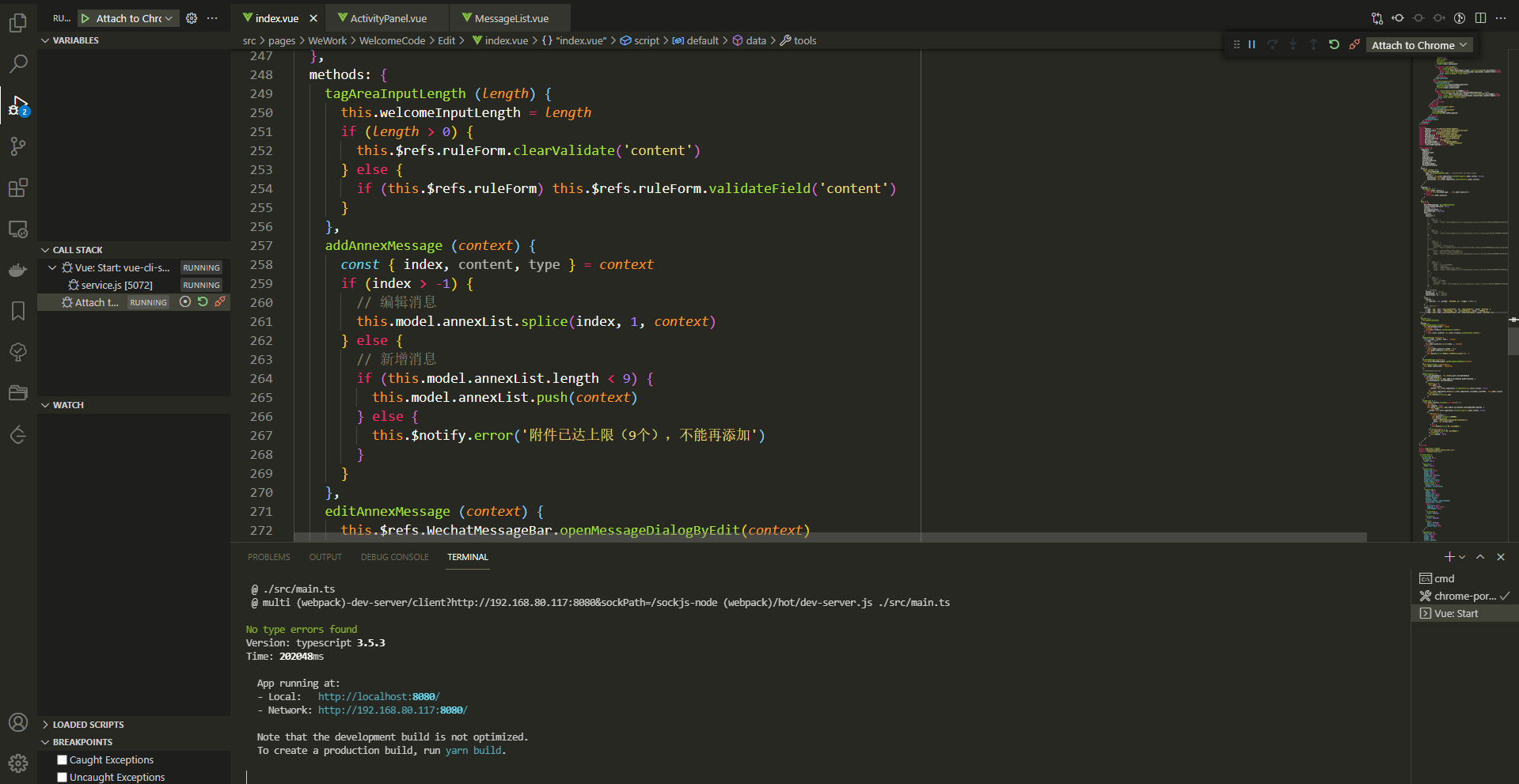Open Project Manager folder icon in activity bar

coord(18,393)
